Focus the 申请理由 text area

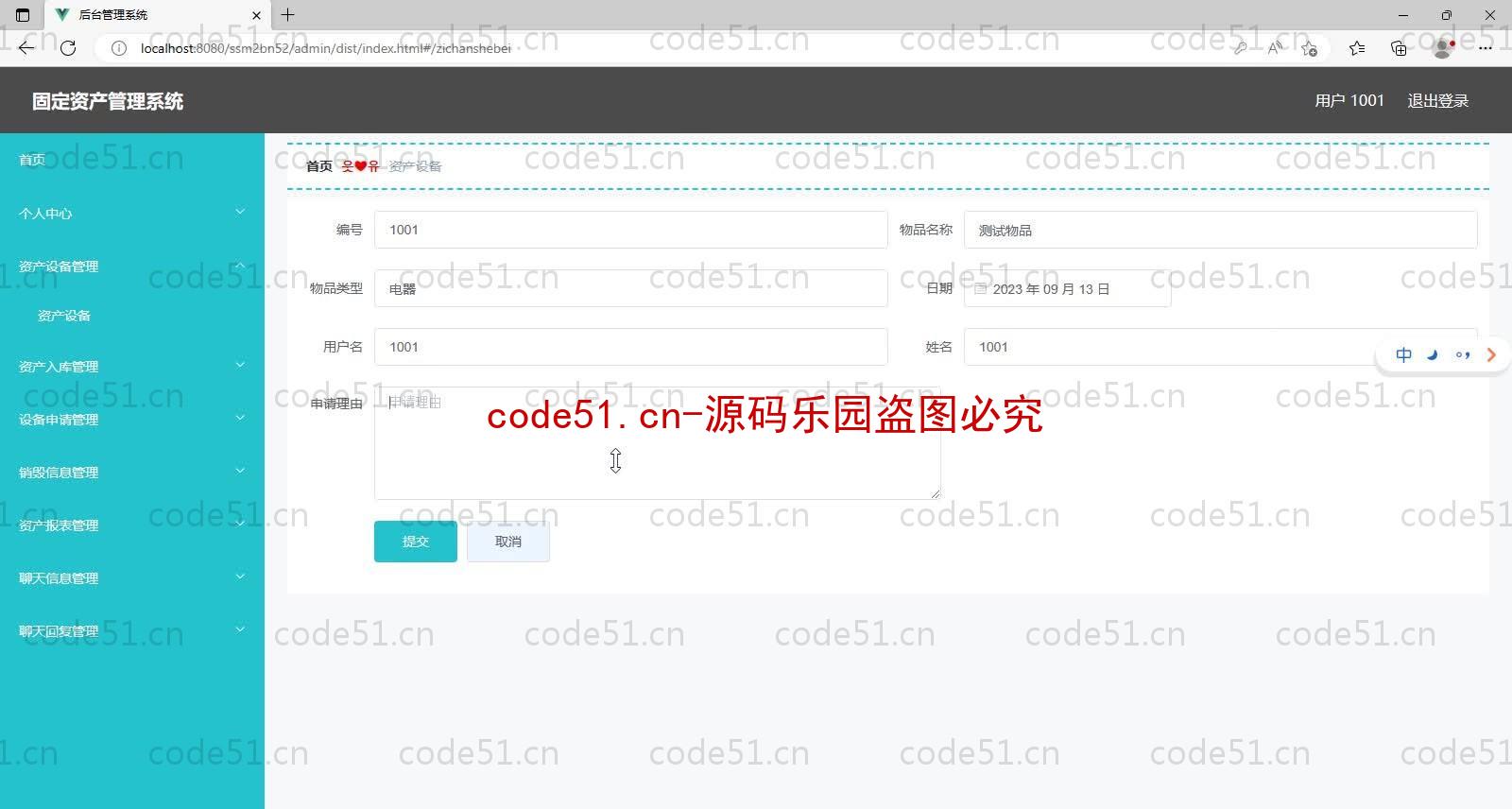[658, 442]
